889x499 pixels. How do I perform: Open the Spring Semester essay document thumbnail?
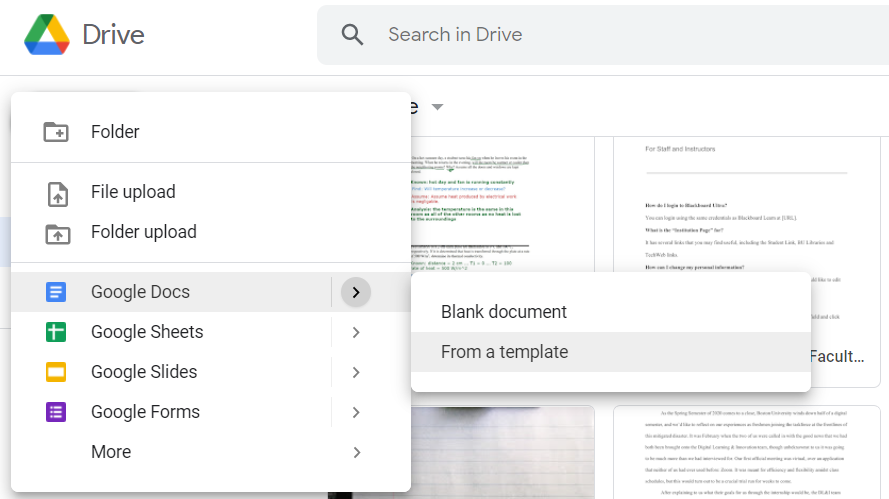pyautogui.click(x=746, y=452)
